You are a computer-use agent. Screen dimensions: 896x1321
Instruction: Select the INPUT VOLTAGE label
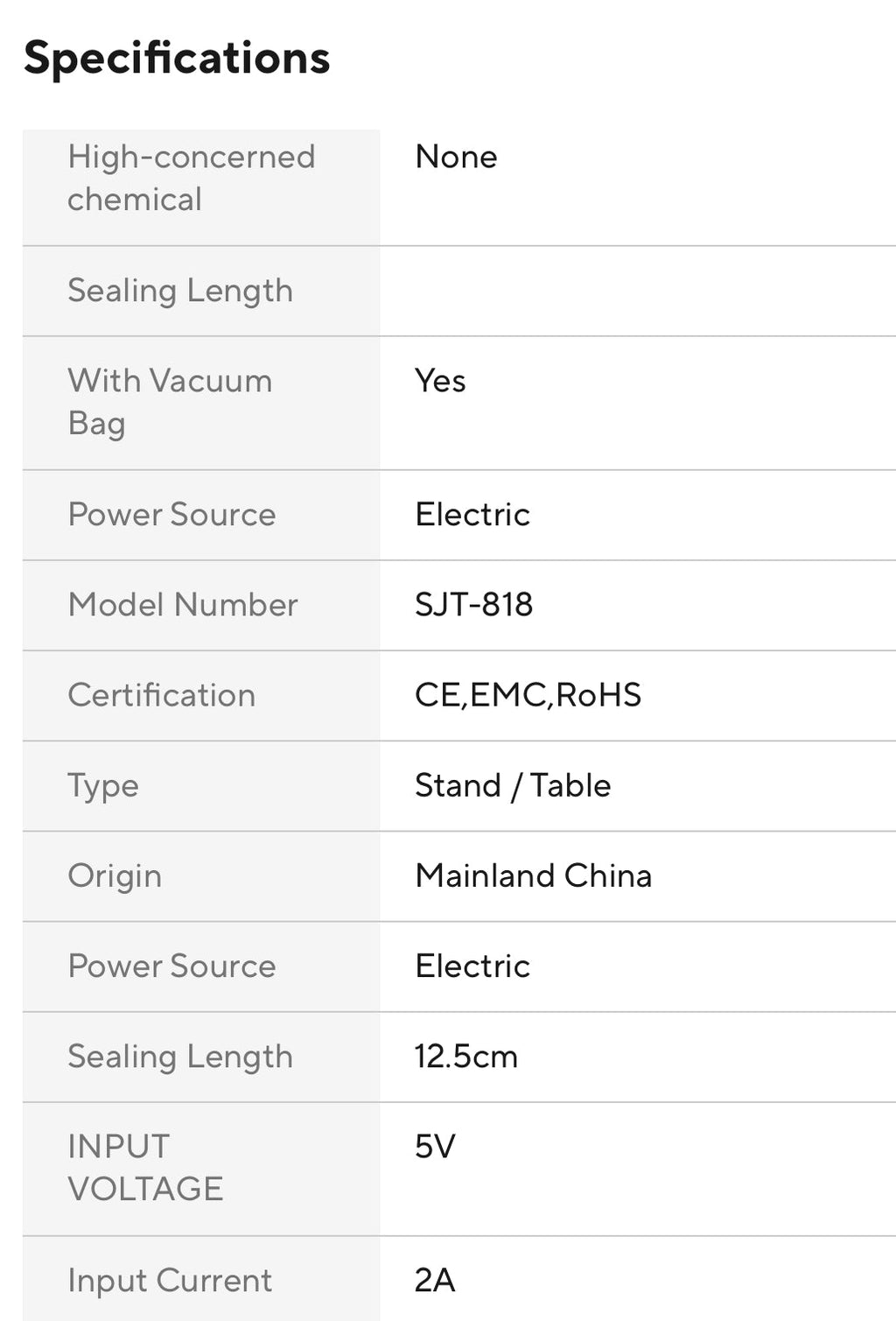point(145,1168)
